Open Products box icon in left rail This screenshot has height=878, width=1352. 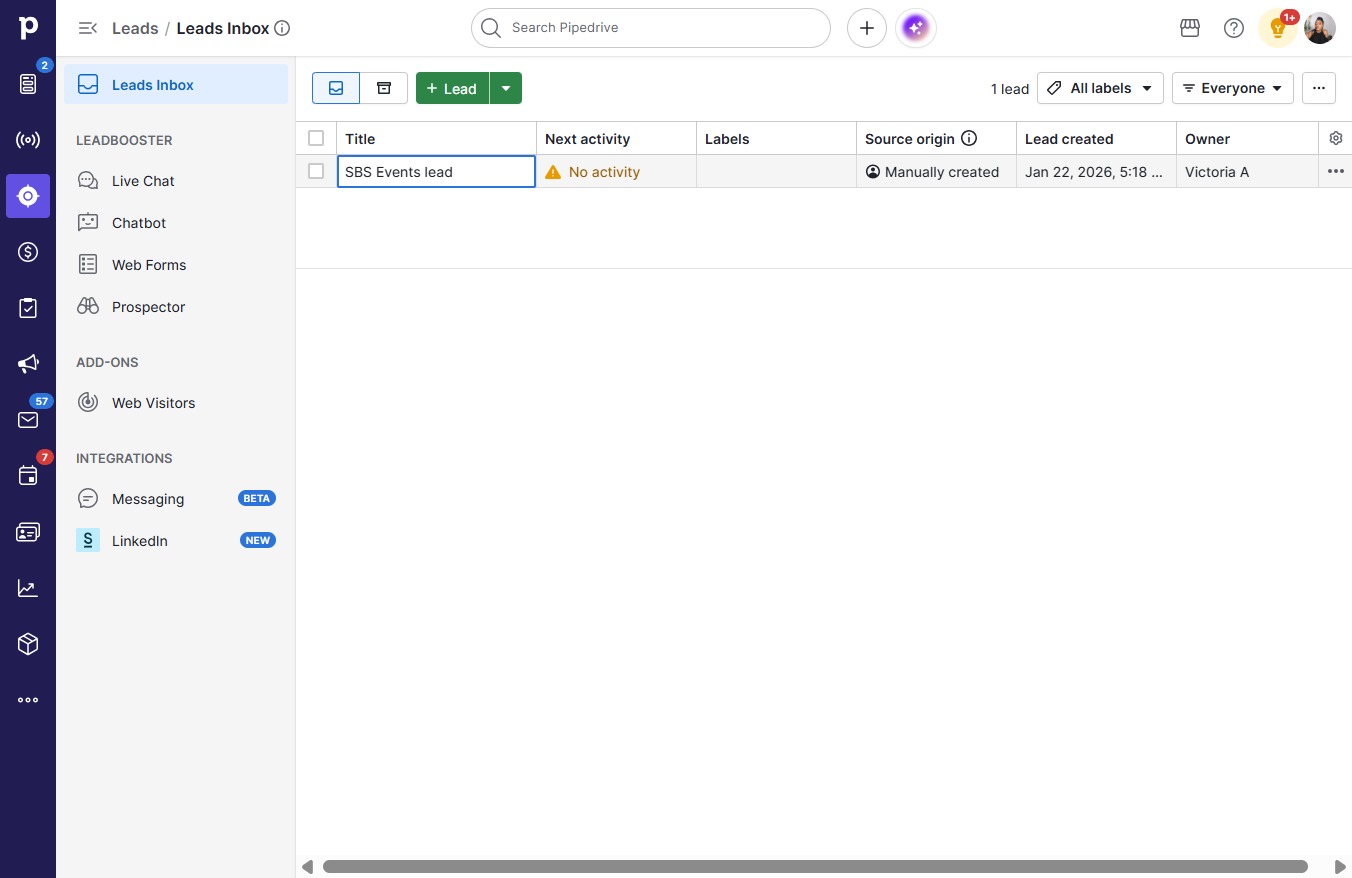tap(28, 644)
